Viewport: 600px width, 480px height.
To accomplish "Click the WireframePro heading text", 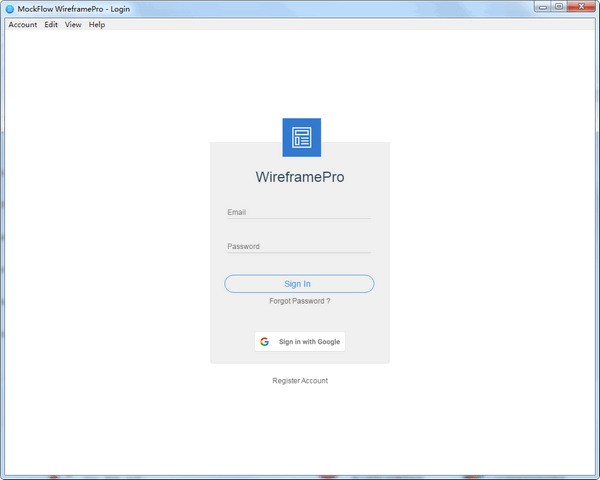I will point(300,177).
